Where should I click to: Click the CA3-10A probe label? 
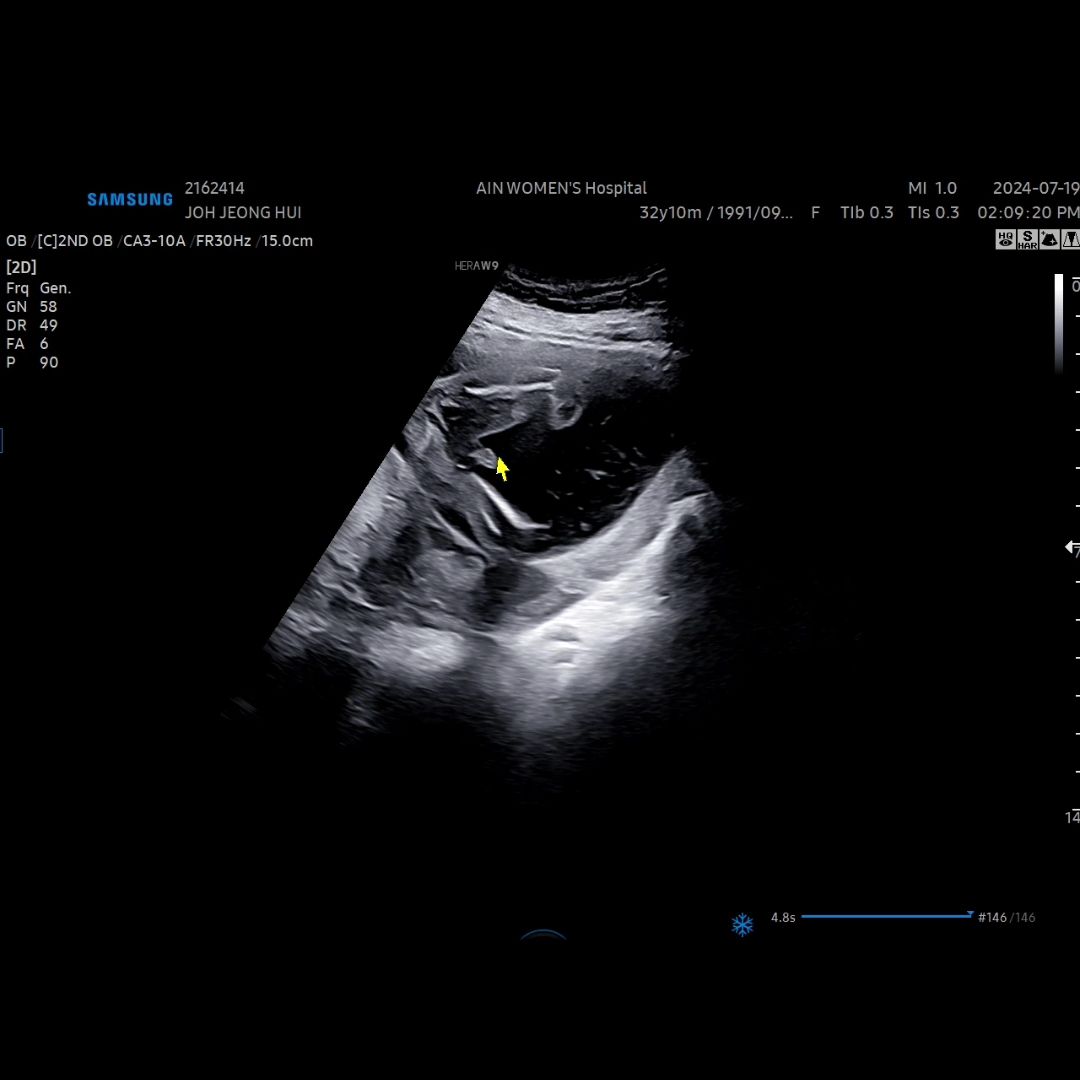154,241
